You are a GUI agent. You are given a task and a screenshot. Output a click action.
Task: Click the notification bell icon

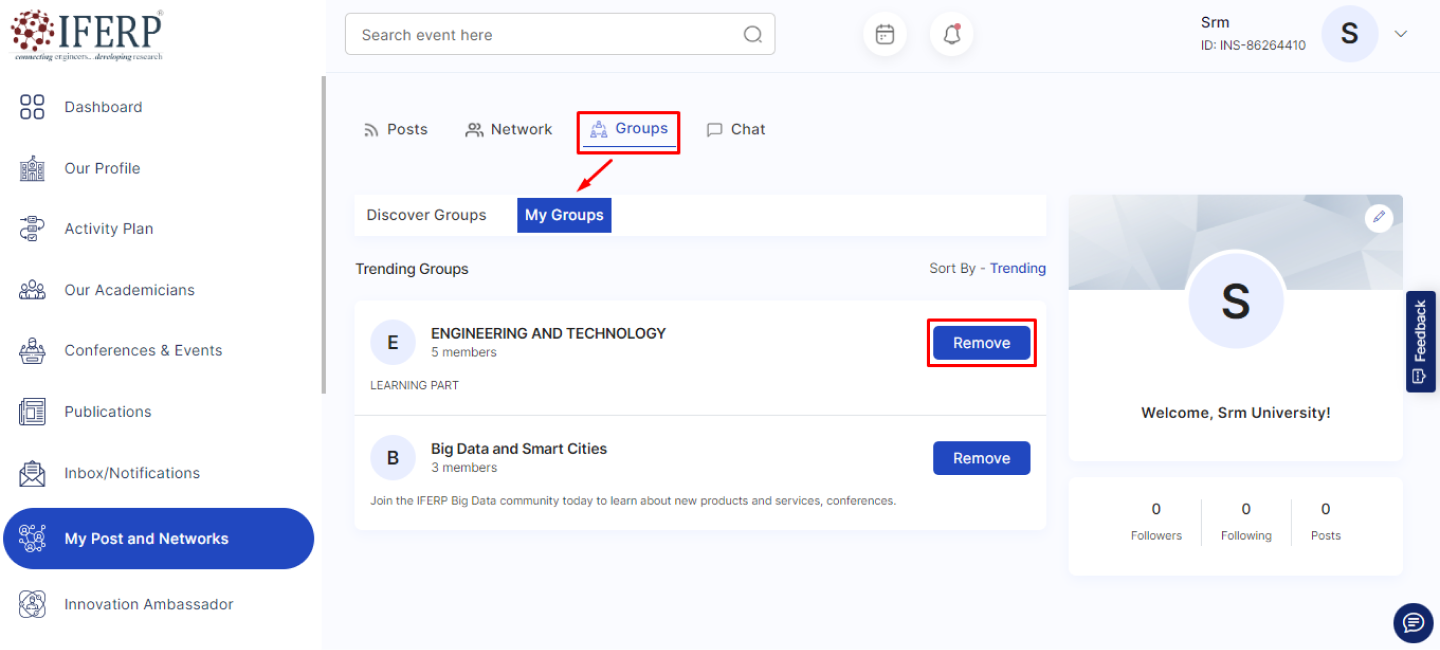[x=951, y=35]
